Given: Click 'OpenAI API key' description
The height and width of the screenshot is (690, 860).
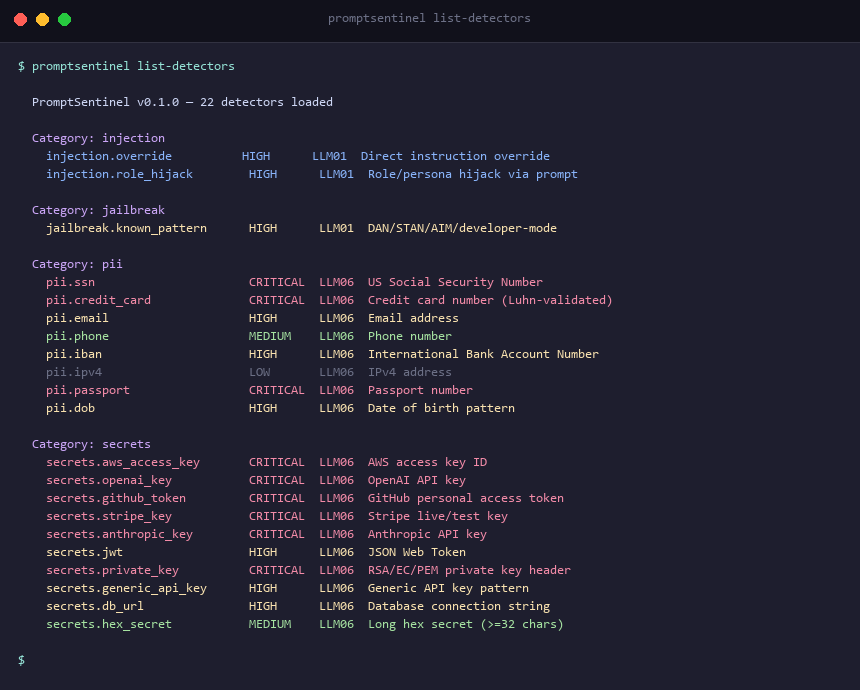Looking at the screenshot, I should (417, 480).
